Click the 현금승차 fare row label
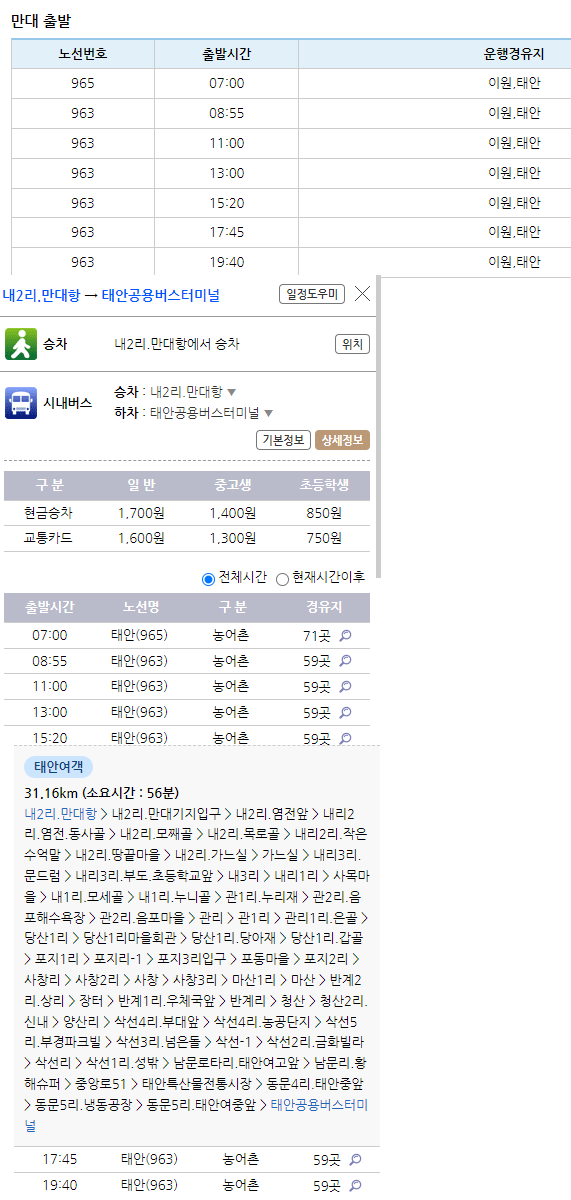Viewport: 571px width, 1200px height. pos(49,513)
